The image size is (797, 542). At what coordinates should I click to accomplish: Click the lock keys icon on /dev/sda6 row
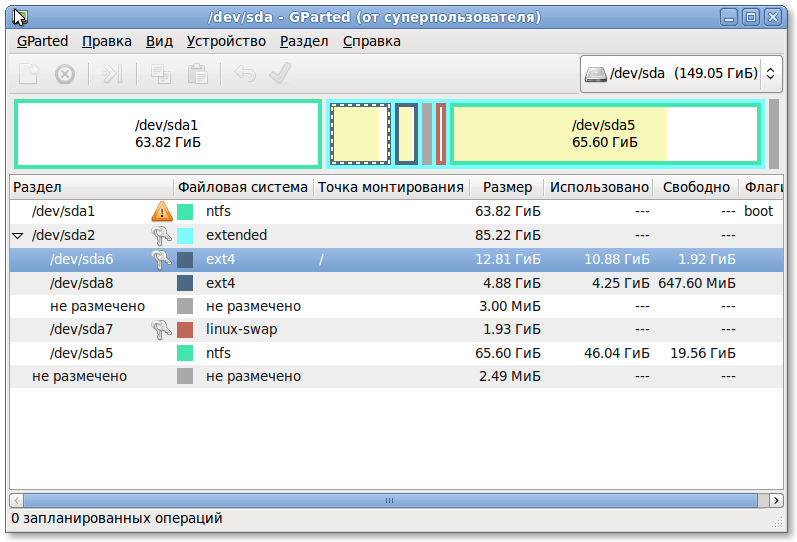[162, 259]
